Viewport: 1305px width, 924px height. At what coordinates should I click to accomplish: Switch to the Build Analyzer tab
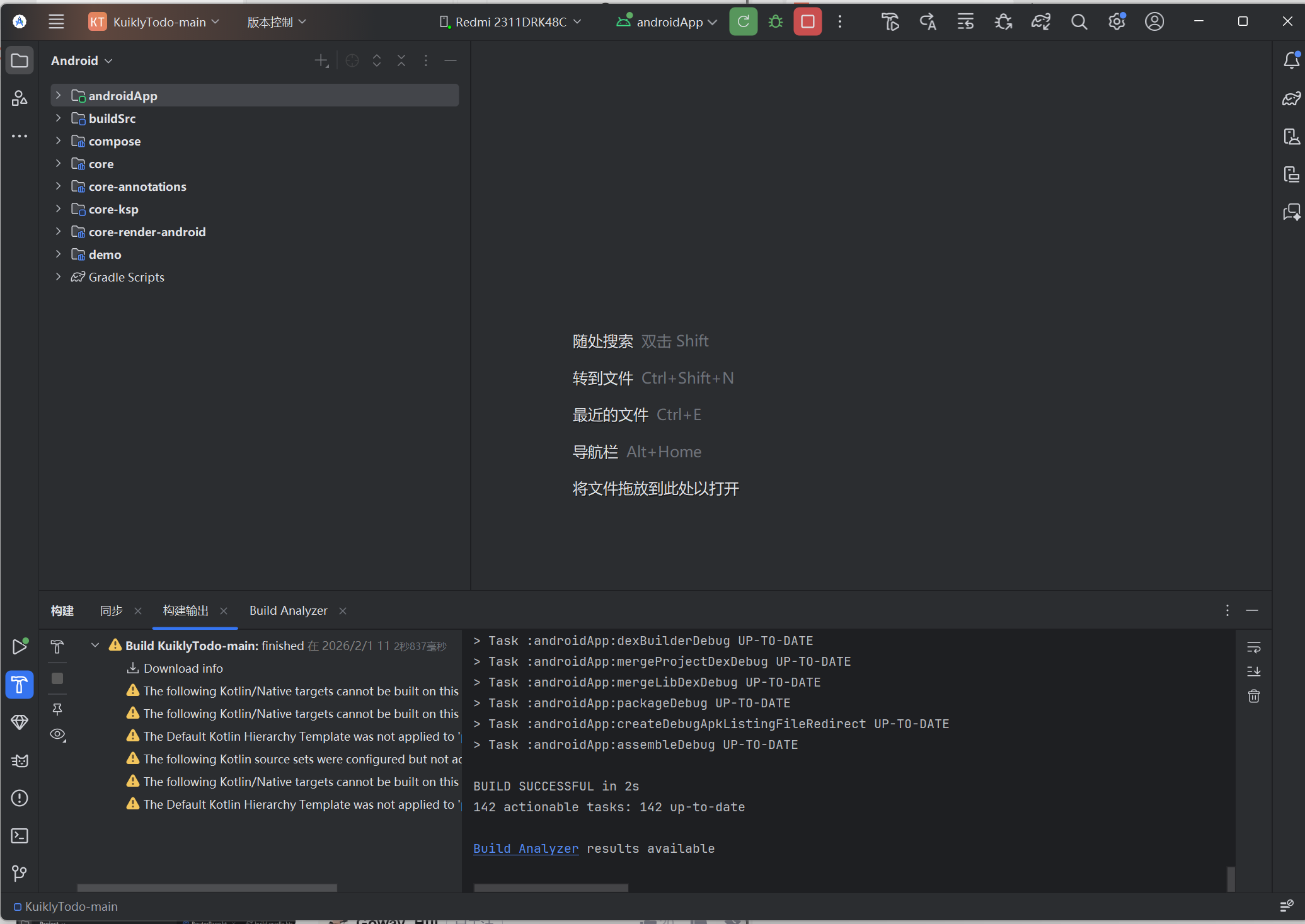click(x=288, y=610)
